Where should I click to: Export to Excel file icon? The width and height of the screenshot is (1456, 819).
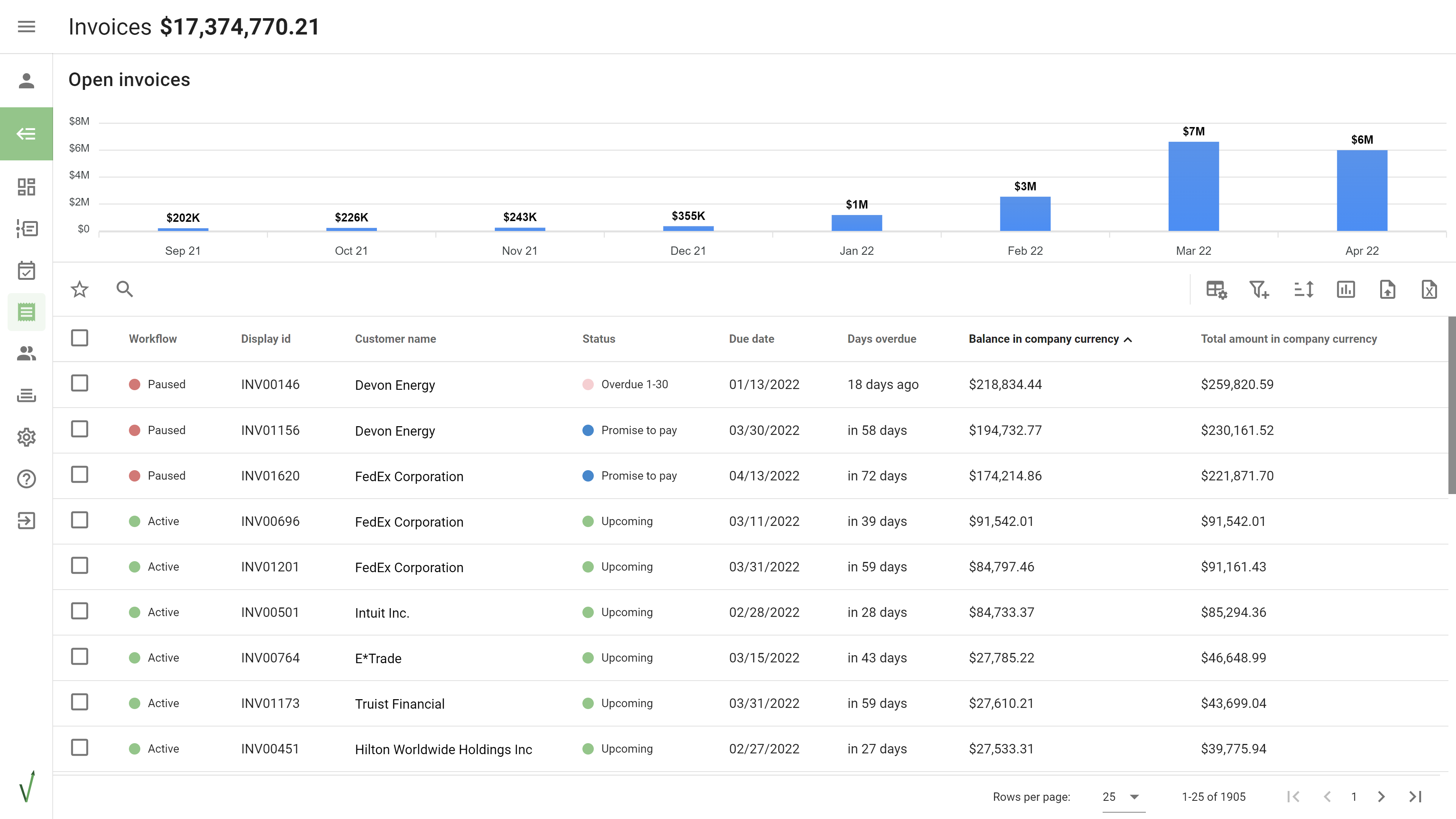pyautogui.click(x=1429, y=289)
